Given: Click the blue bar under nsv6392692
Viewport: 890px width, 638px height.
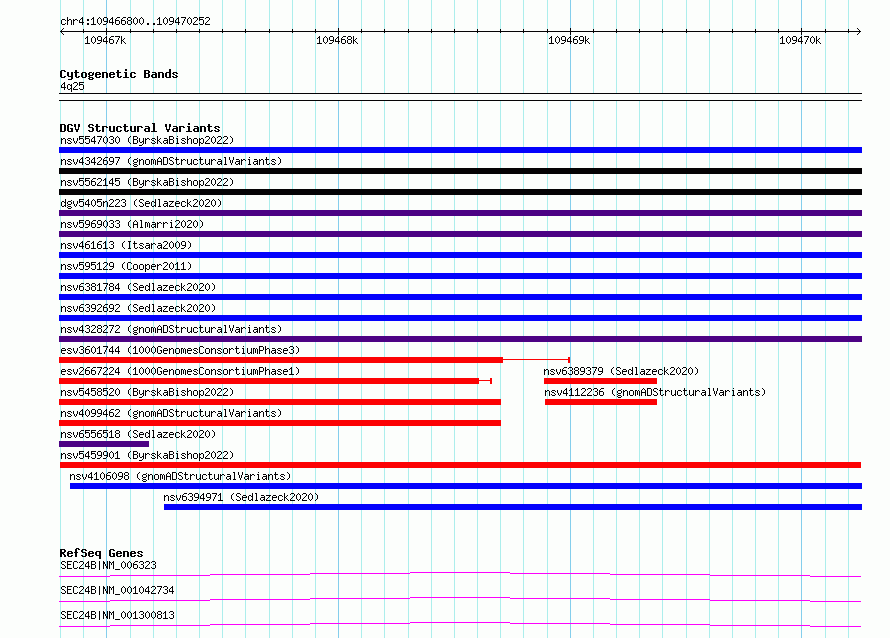Looking at the screenshot, I should tap(460, 318).
